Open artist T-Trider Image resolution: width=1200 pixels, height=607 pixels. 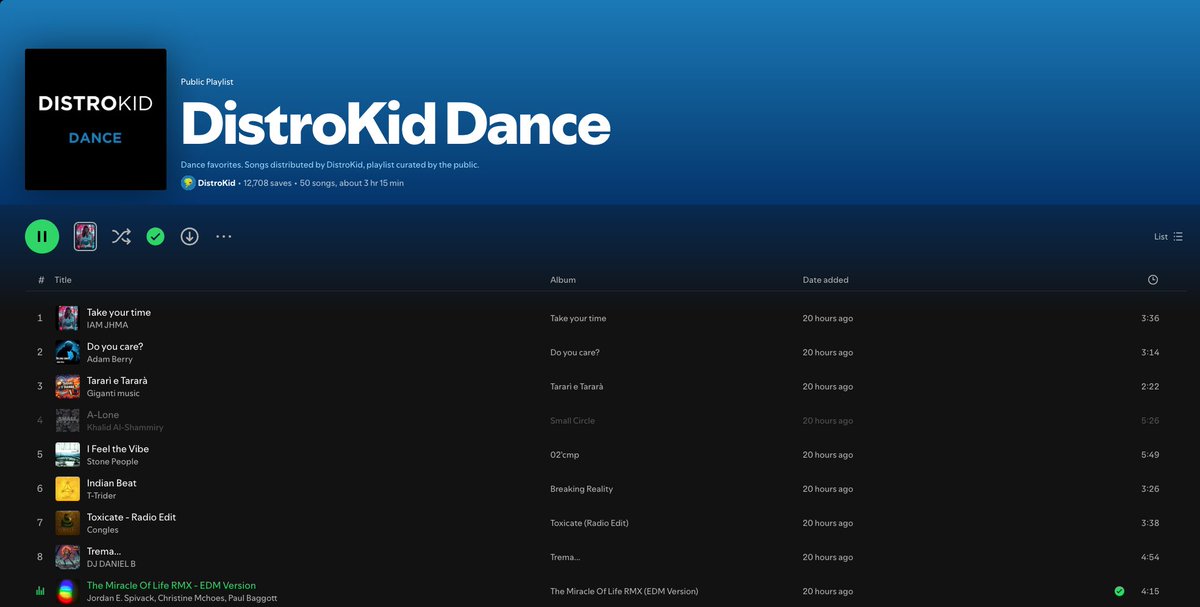[102, 496]
